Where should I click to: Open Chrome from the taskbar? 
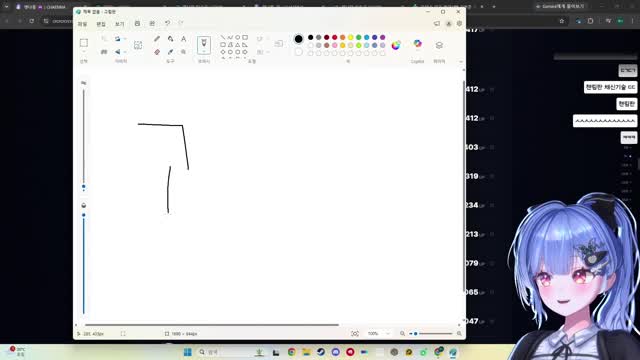[291, 352]
